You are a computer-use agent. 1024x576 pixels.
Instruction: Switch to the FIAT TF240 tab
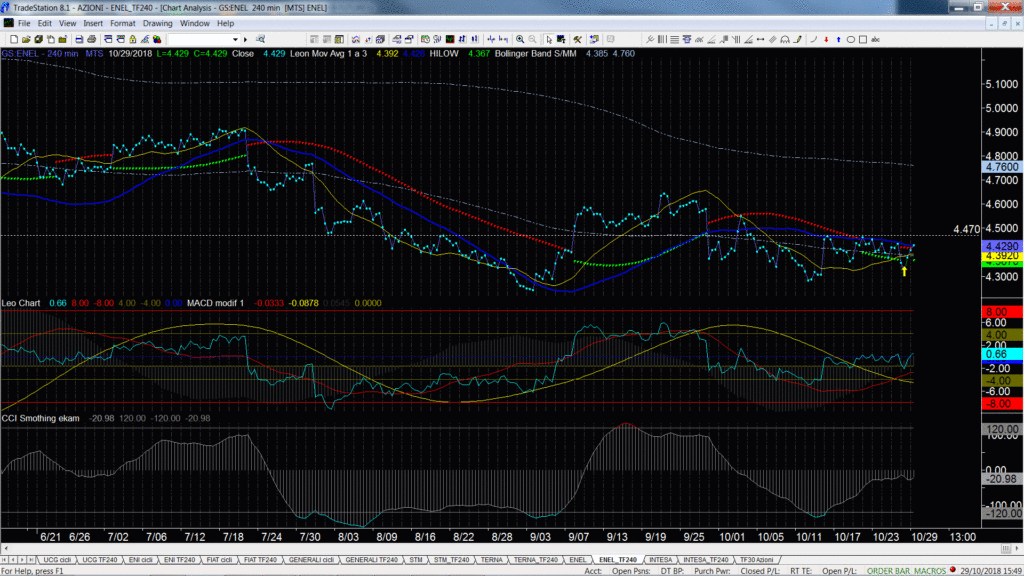click(260, 560)
